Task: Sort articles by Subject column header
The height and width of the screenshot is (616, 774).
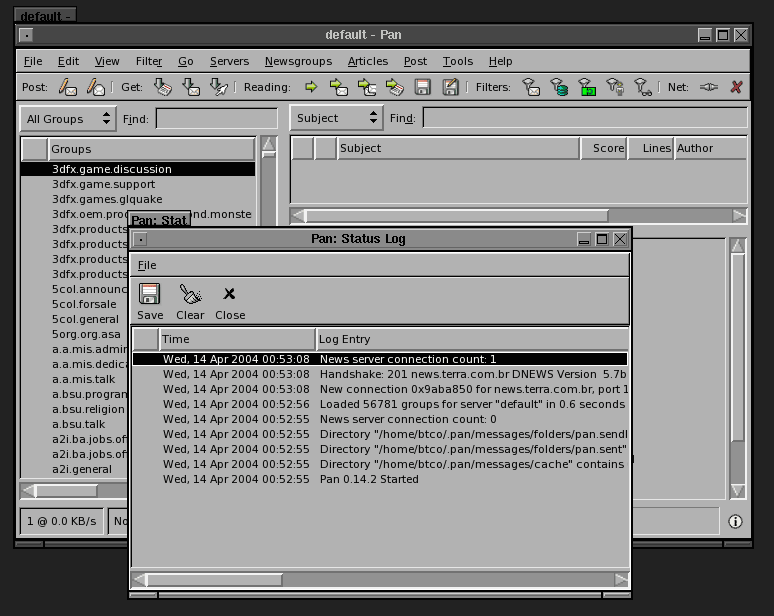Action: [x=458, y=148]
